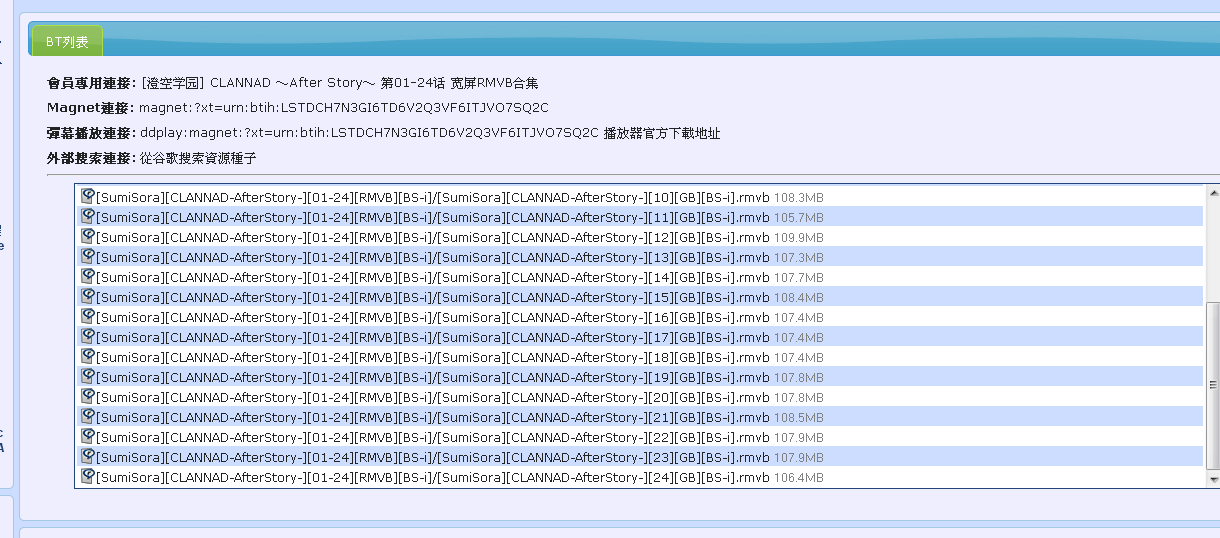This screenshot has height=538, width=1220.
Task: Select file name of episode [15][GB][BS-i].rmvb
Action: tap(433, 297)
